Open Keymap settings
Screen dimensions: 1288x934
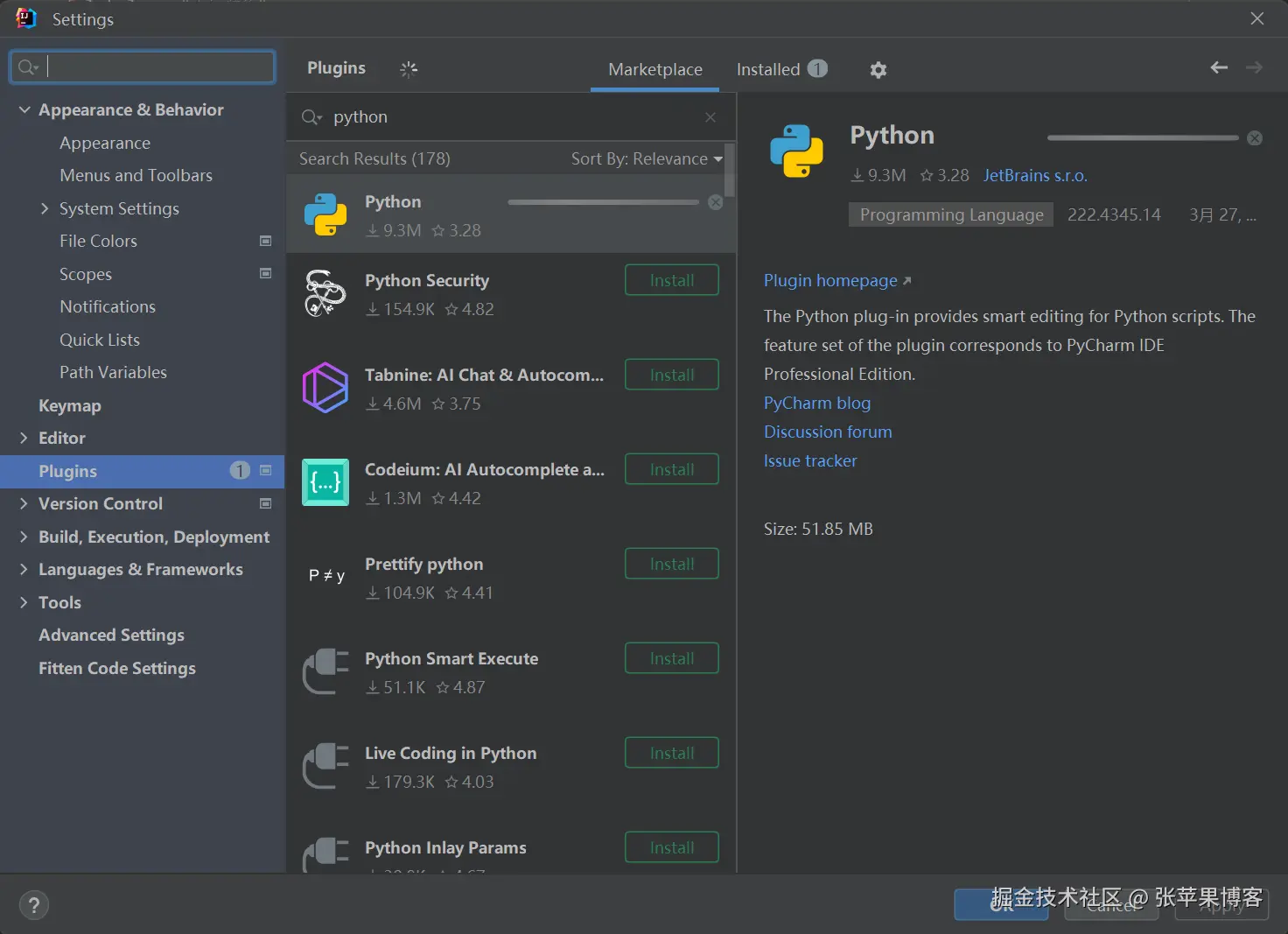70,405
